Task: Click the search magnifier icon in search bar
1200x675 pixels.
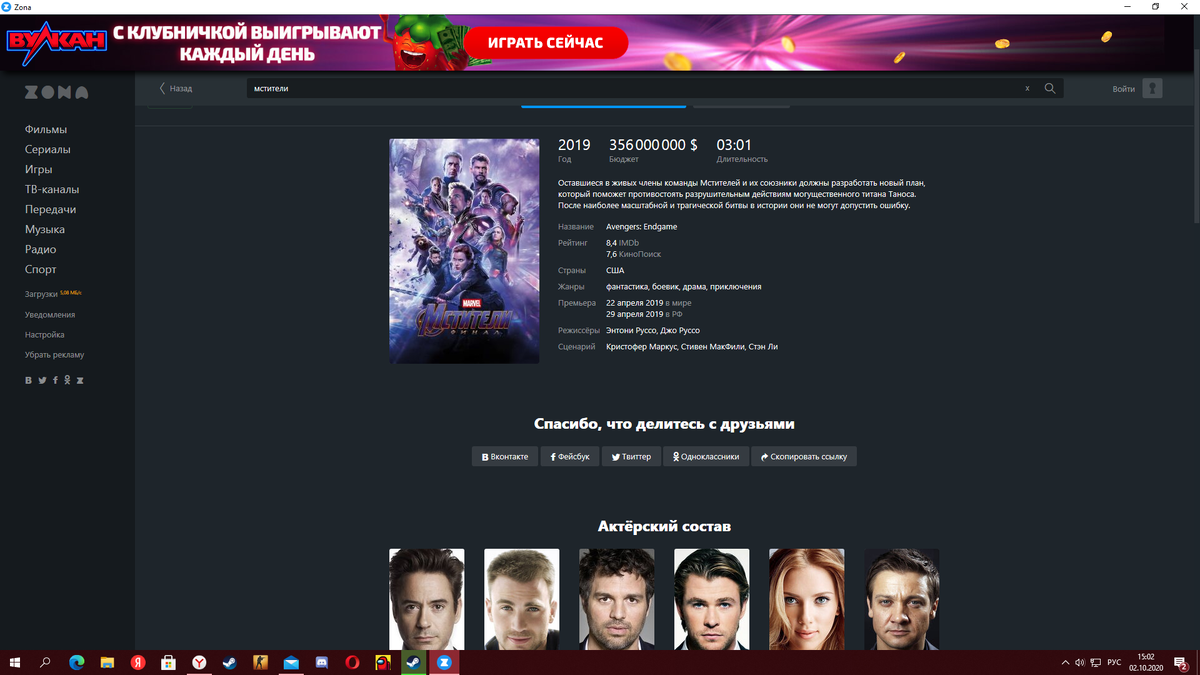Action: 1050,88
